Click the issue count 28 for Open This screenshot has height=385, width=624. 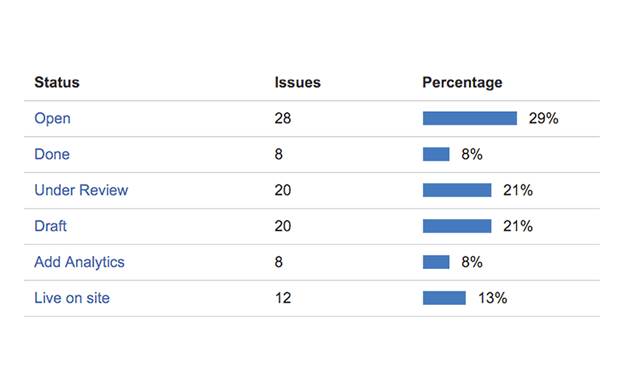click(x=283, y=119)
